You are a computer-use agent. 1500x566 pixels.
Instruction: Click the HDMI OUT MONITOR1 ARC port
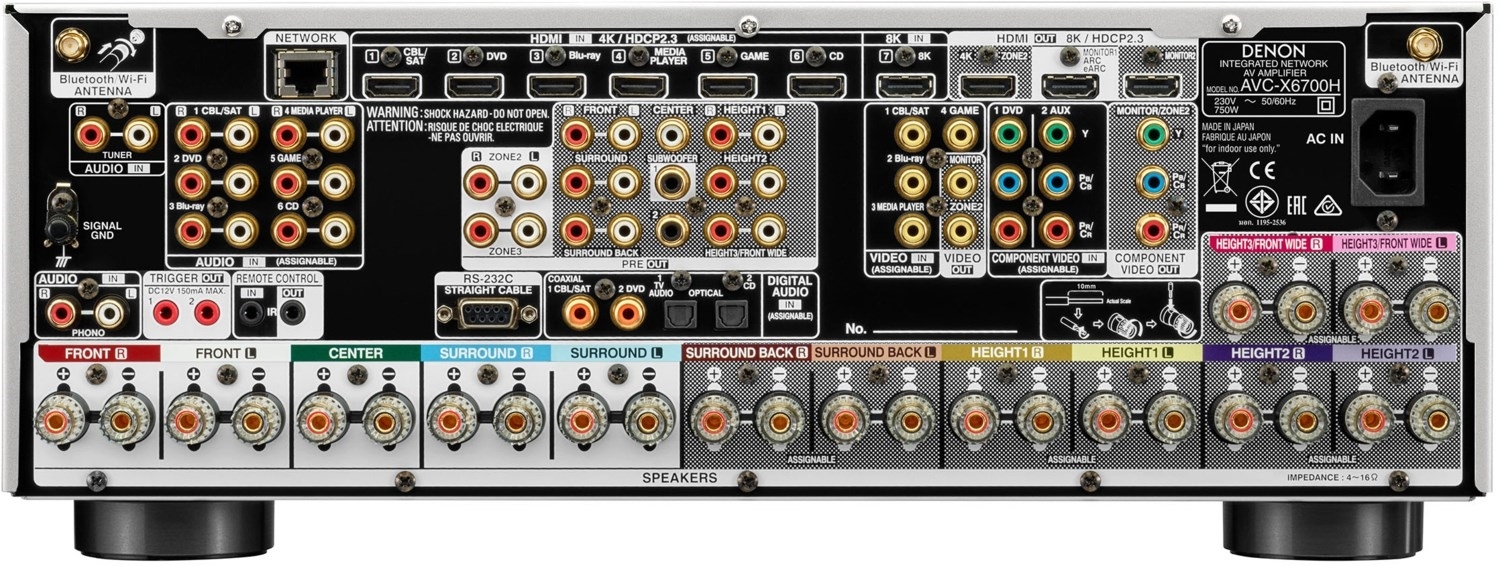tap(1070, 86)
